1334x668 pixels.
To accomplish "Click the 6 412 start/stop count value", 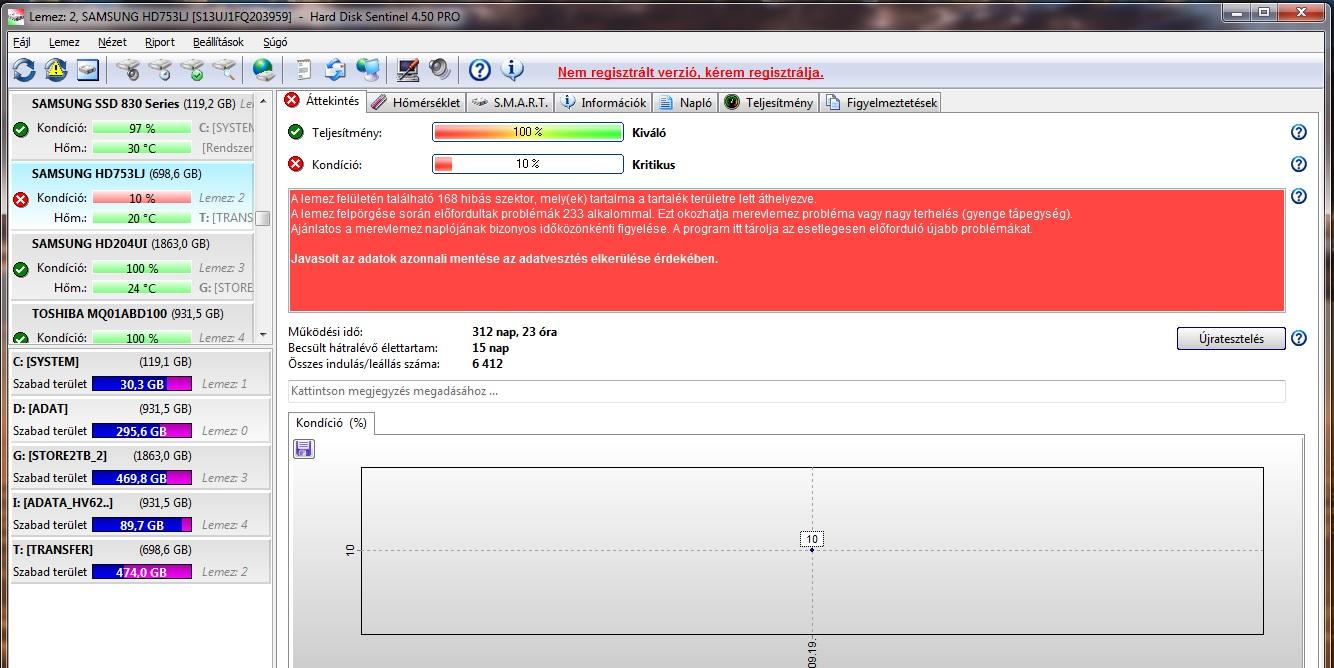I will click(x=488, y=363).
